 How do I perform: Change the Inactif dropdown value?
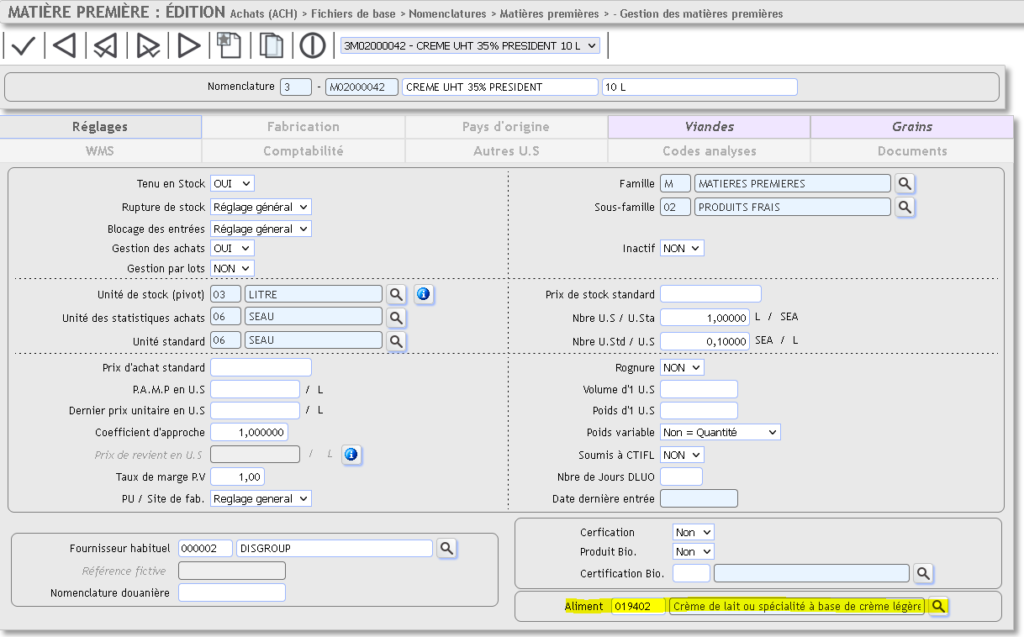point(682,248)
